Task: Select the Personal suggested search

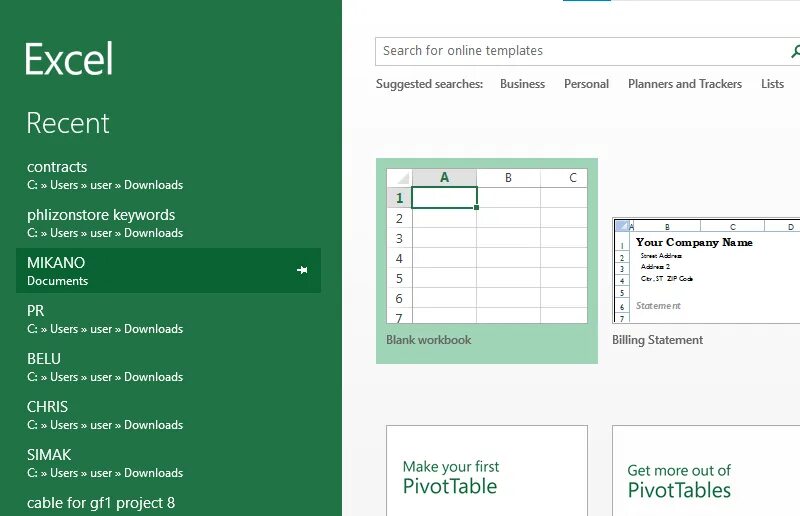Action: (586, 84)
